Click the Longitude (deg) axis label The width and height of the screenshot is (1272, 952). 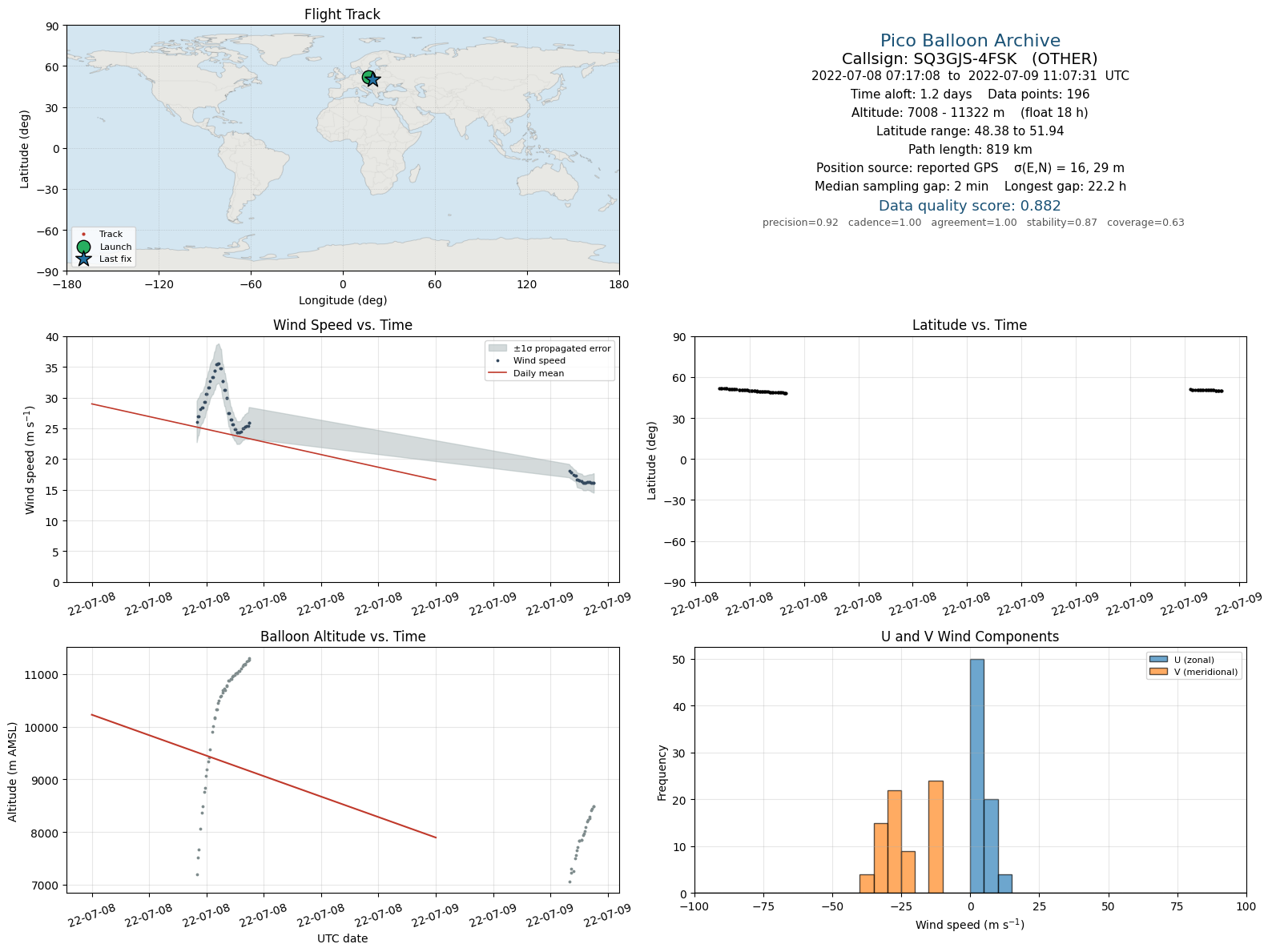tap(343, 300)
